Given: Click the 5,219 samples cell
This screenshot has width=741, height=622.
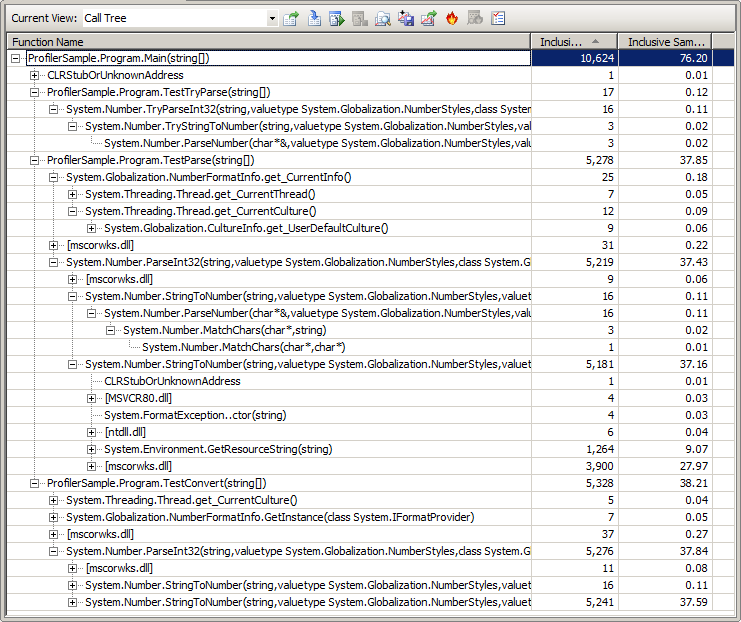Looking at the screenshot, I should click(575, 262).
